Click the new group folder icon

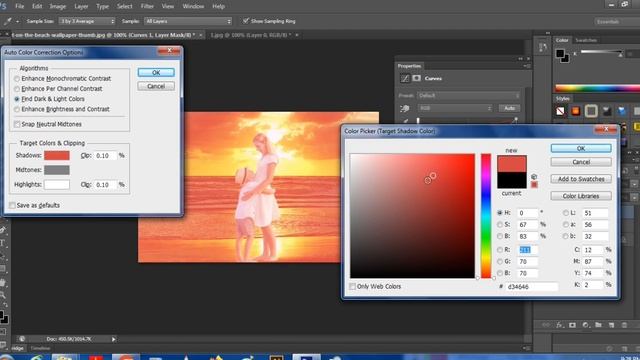click(598, 325)
